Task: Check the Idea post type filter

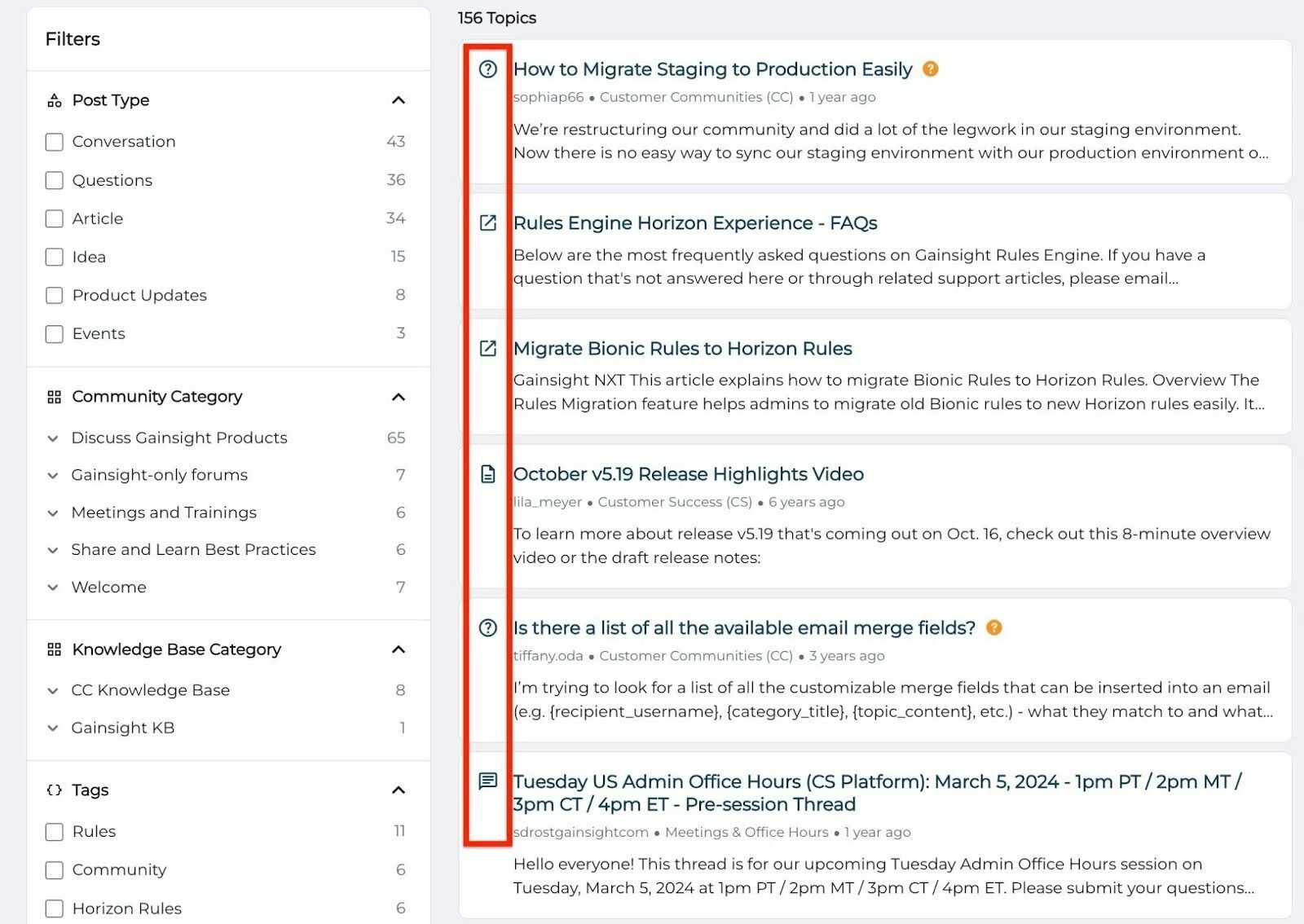Action: point(55,257)
